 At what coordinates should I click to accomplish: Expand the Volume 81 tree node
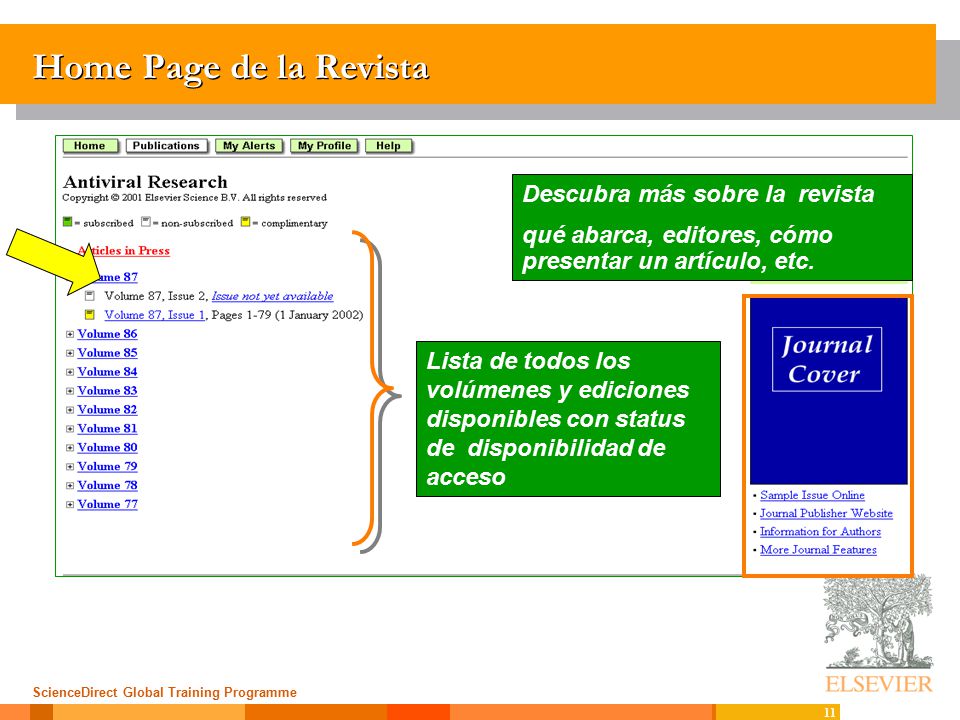click(x=70, y=429)
